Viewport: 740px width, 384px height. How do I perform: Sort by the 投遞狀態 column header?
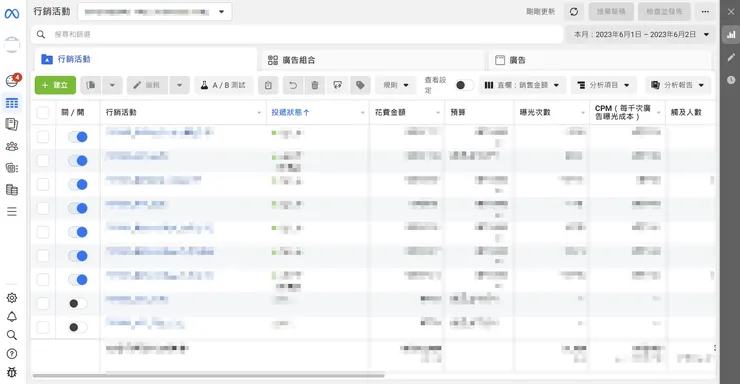pyautogui.click(x=290, y=112)
